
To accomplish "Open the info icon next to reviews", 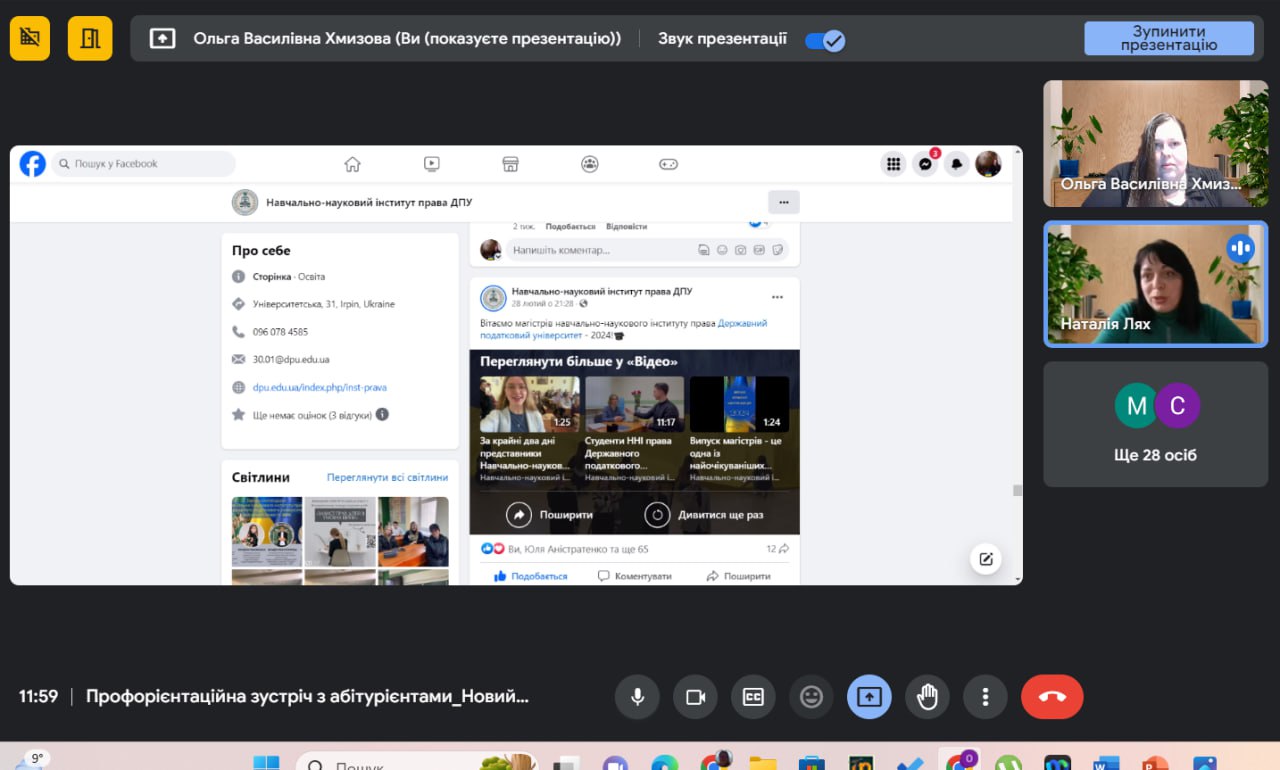I will click(382, 414).
